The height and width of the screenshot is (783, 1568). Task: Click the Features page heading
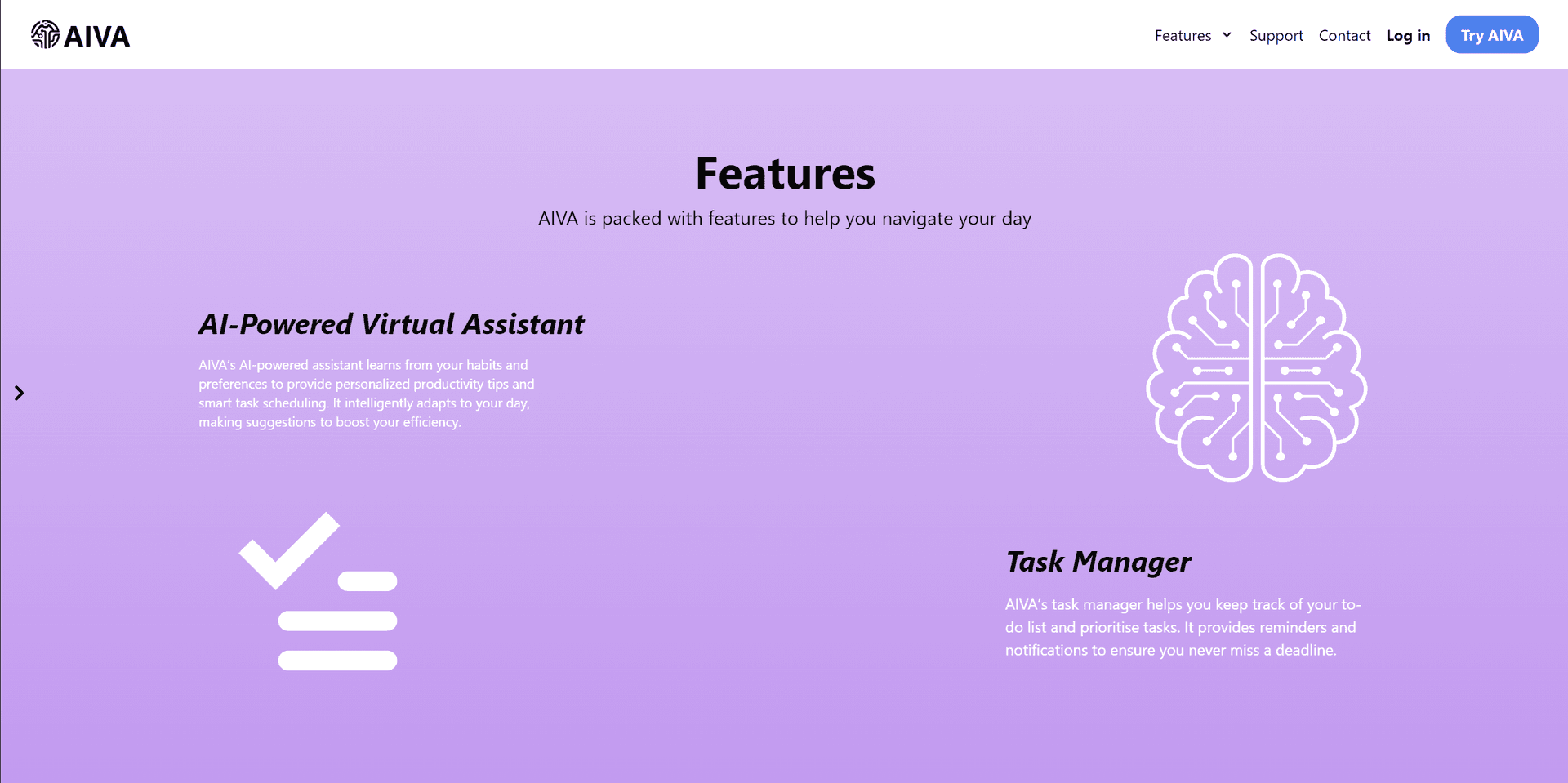tap(785, 173)
